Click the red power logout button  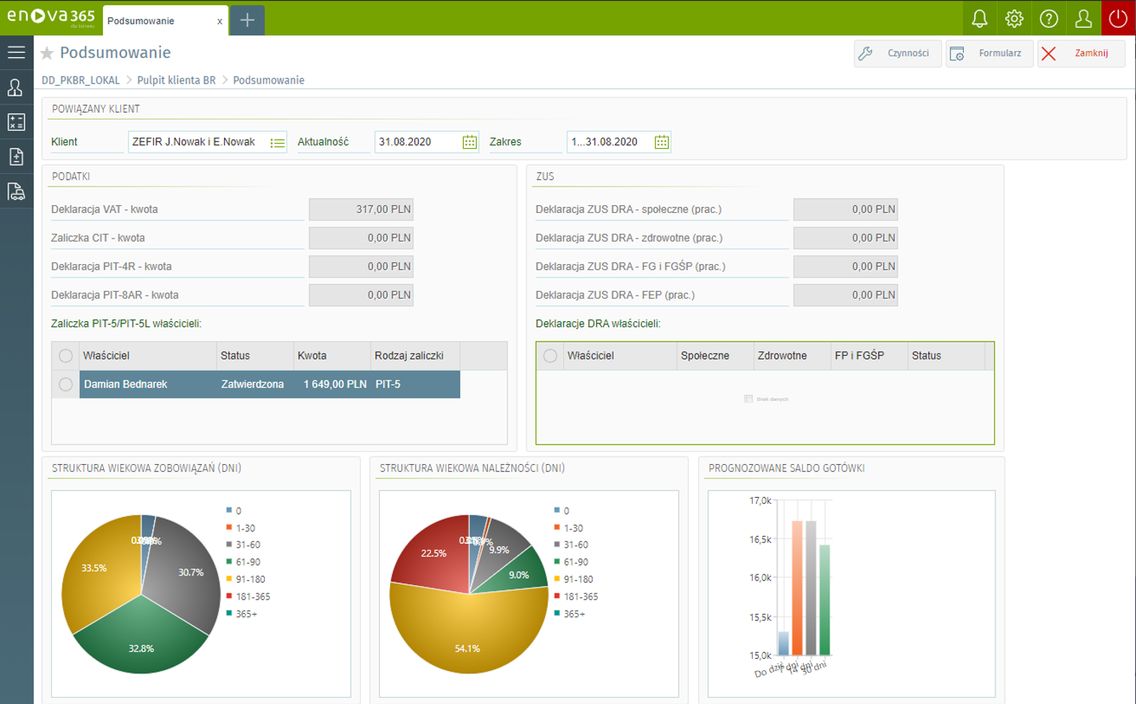tap(1119, 17)
